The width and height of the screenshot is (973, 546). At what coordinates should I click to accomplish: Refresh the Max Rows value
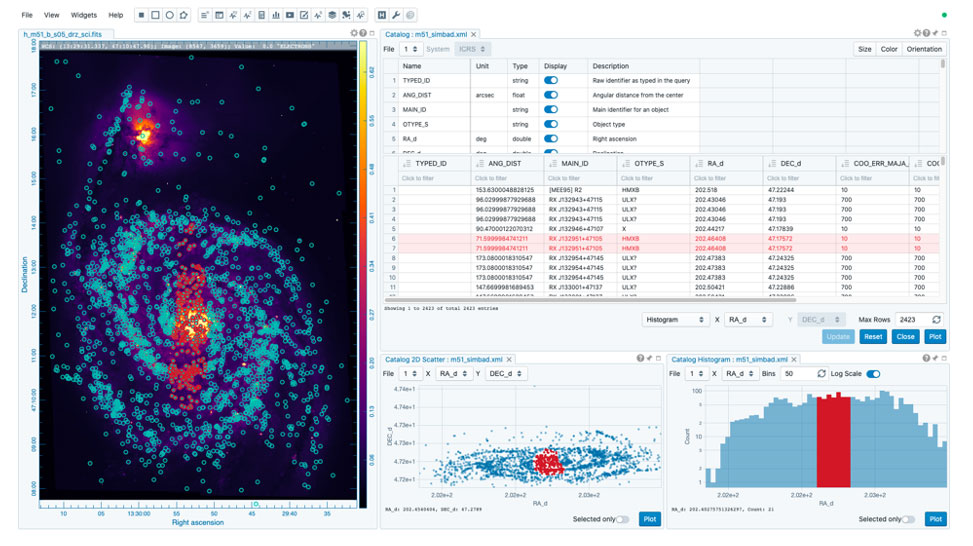click(x=936, y=319)
